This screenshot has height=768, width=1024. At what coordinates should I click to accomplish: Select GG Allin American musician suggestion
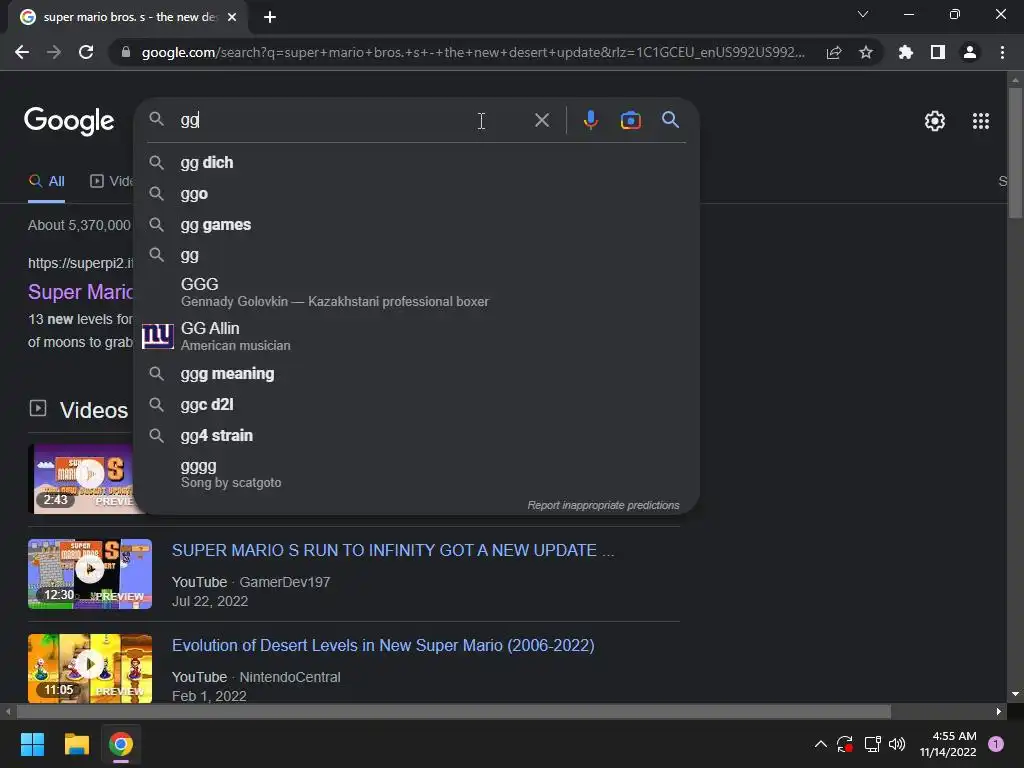(x=417, y=336)
